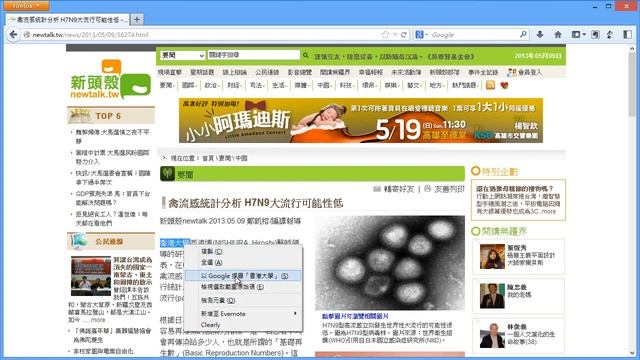
Task: Select the H7N9 article tab
Action: 67,19
